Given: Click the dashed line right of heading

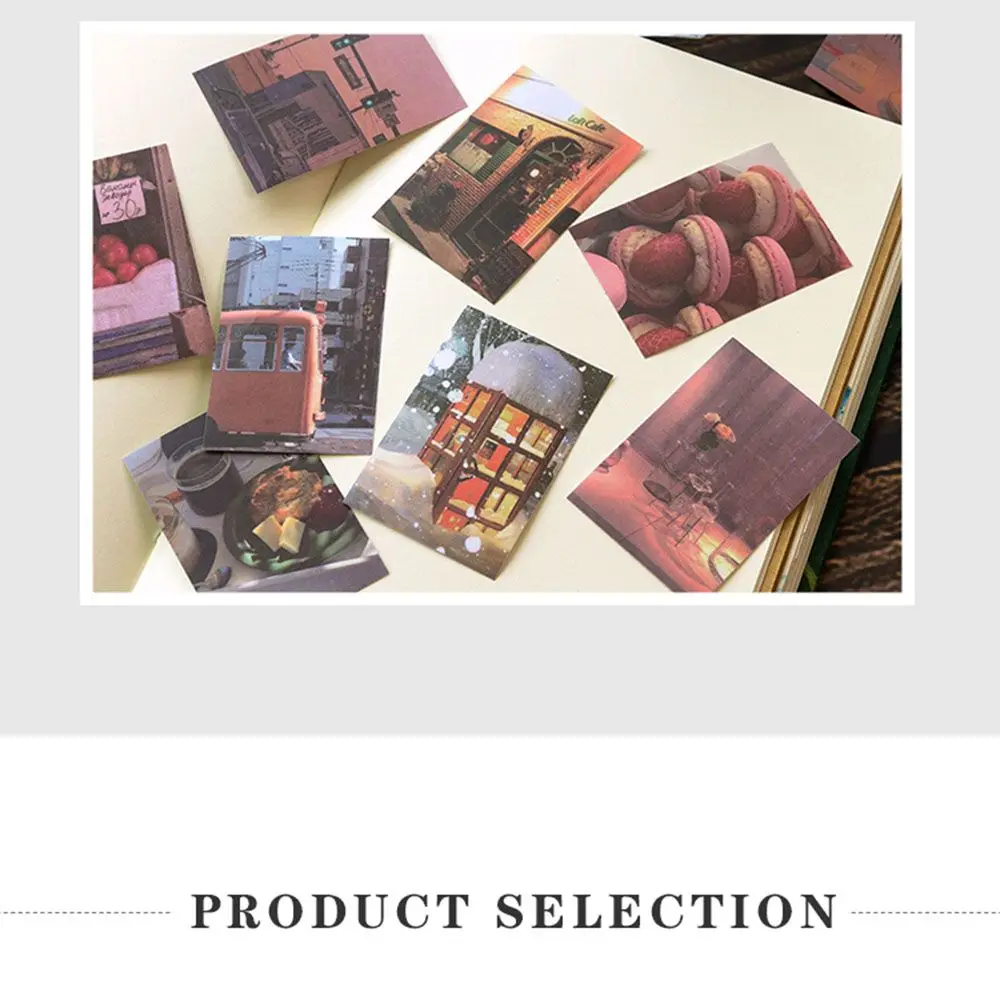Looking at the screenshot, I should click(925, 913).
